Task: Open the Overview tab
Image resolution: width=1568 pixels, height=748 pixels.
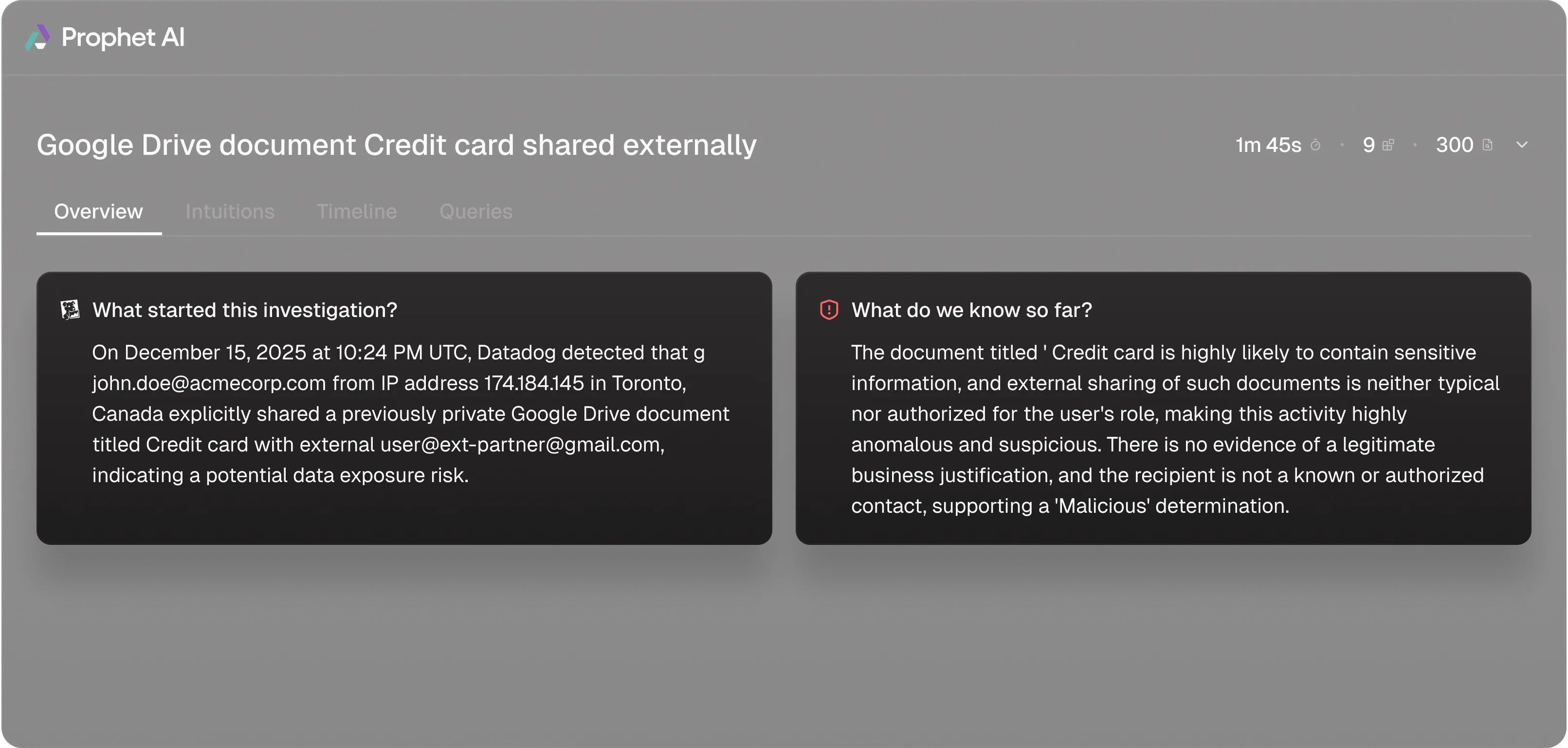Action: tap(99, 211)
